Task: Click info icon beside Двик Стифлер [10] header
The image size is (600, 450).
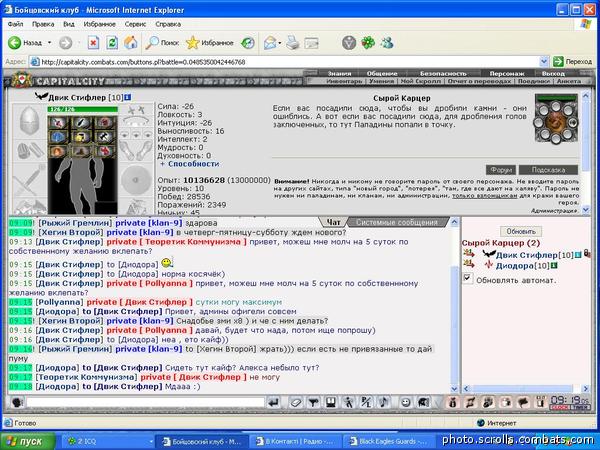Action: [x=127, y=98]
